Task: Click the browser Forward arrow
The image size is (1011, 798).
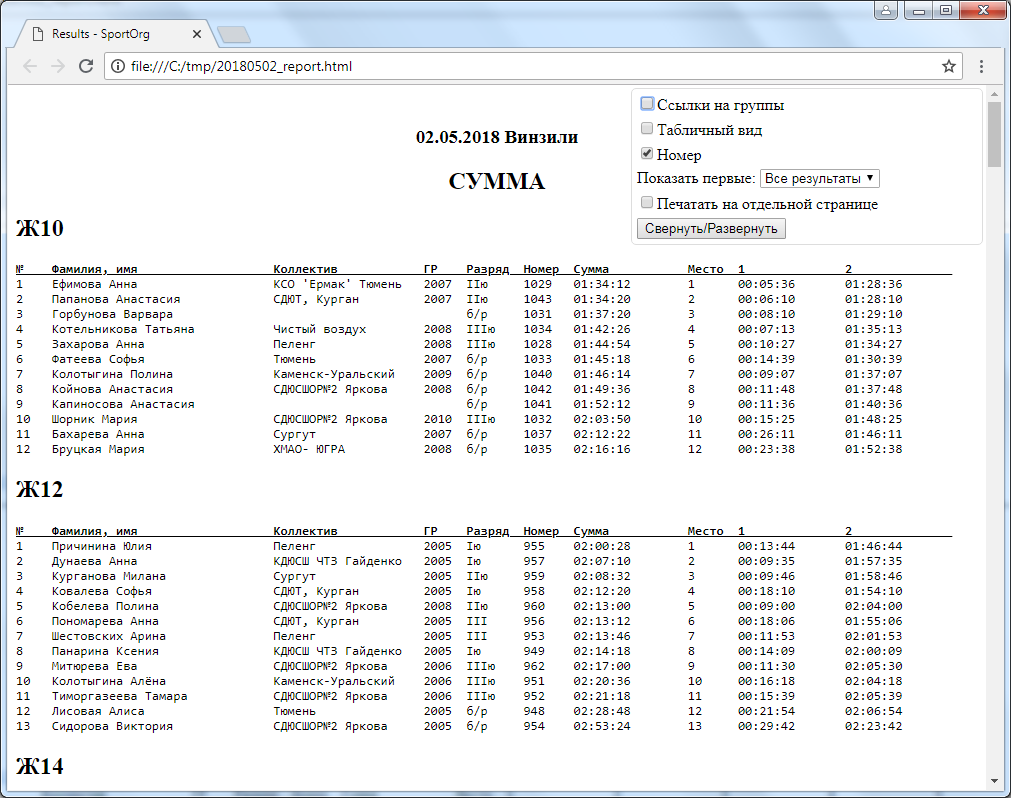Action: click(x=58, y=66)
